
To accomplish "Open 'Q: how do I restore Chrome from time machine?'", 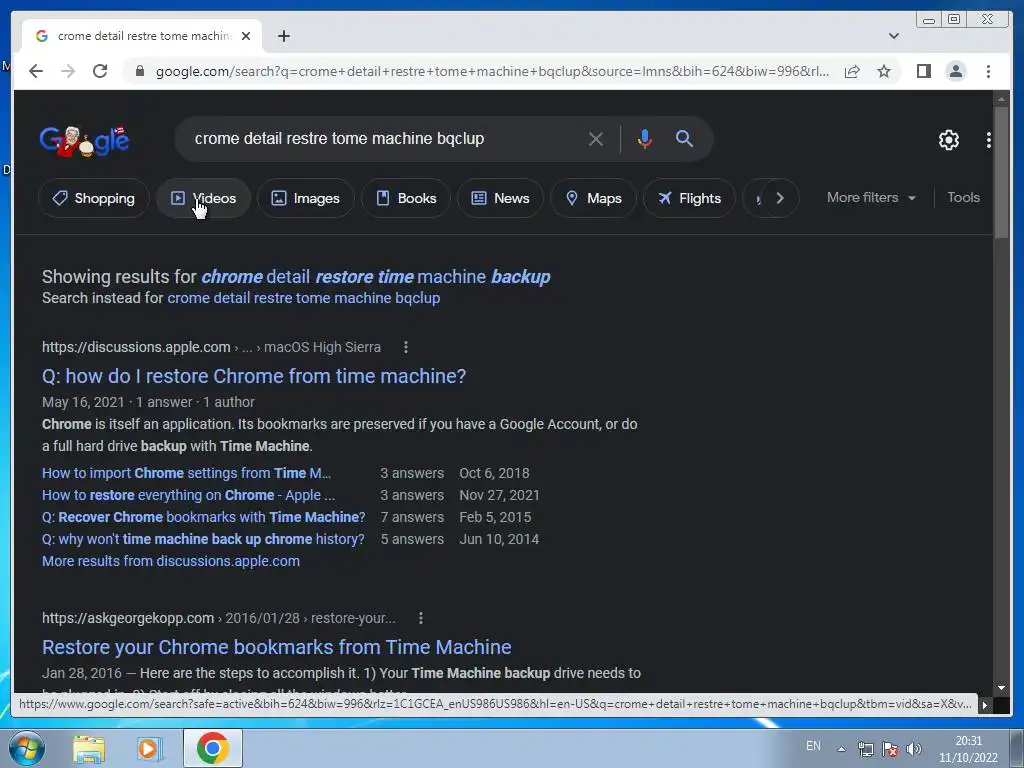I will pyautogui.click(x=254, y=376).
